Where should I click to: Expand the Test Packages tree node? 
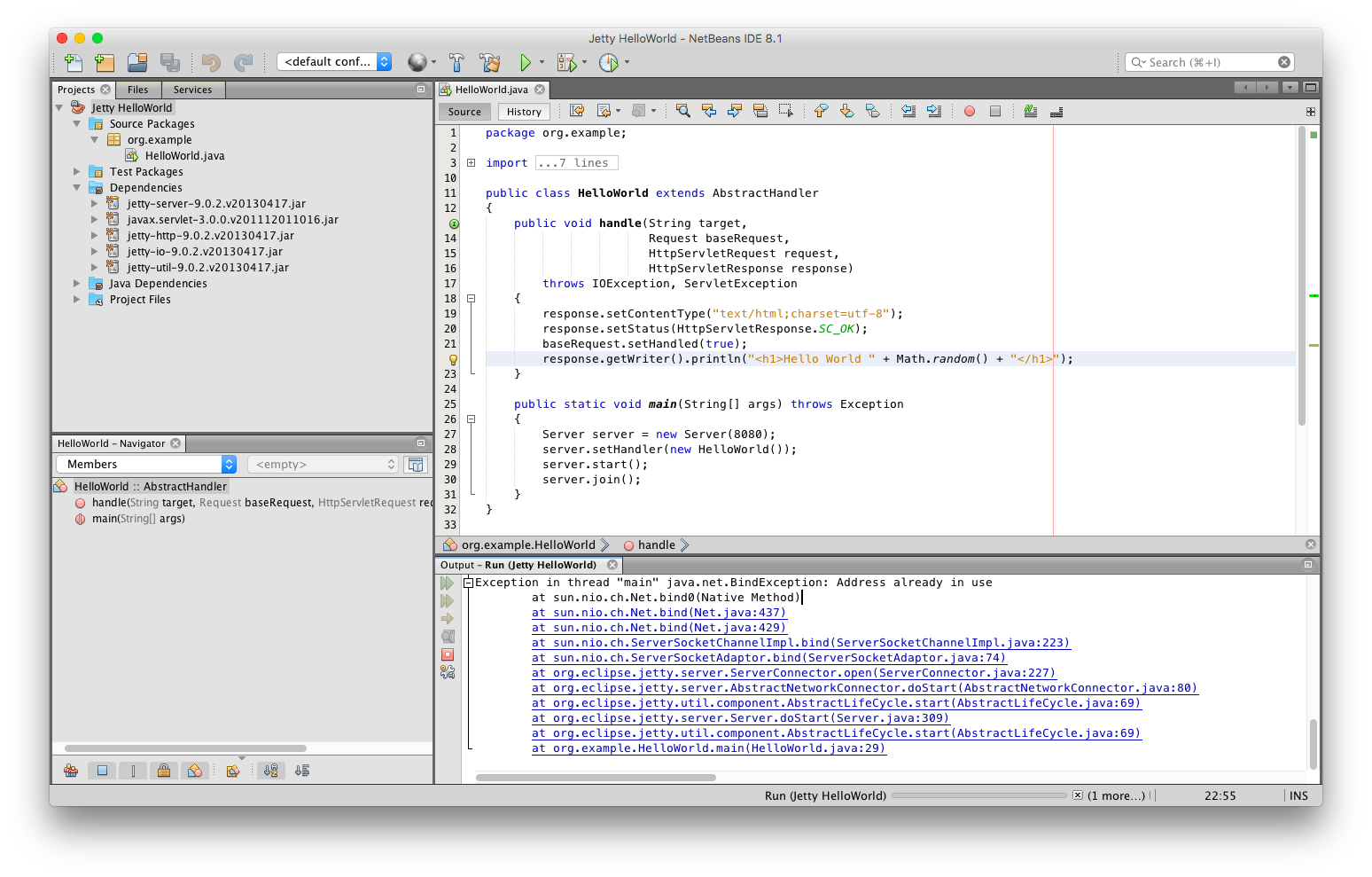click(77, 172)
